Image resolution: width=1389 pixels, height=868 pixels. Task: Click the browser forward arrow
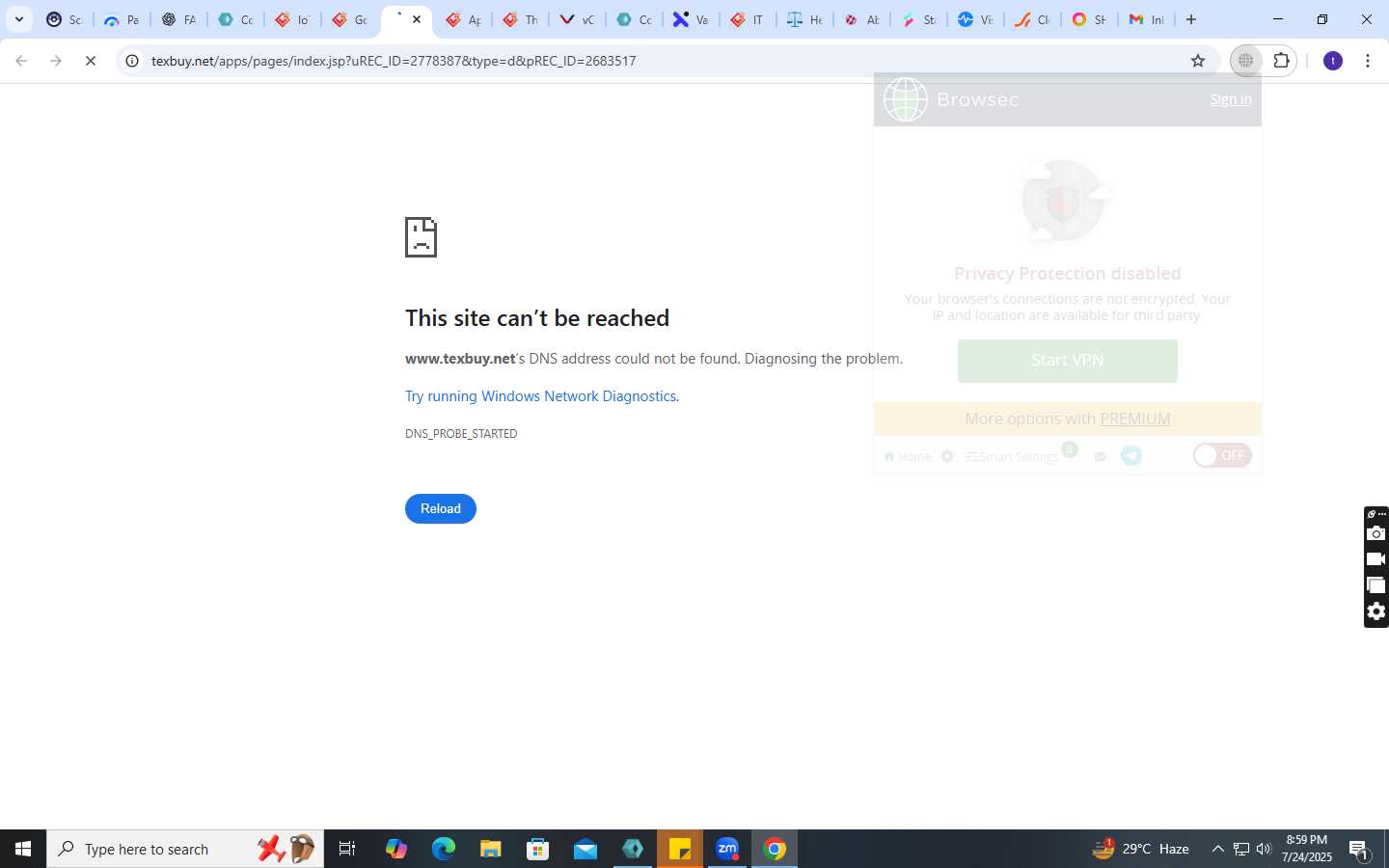point(56,61)
